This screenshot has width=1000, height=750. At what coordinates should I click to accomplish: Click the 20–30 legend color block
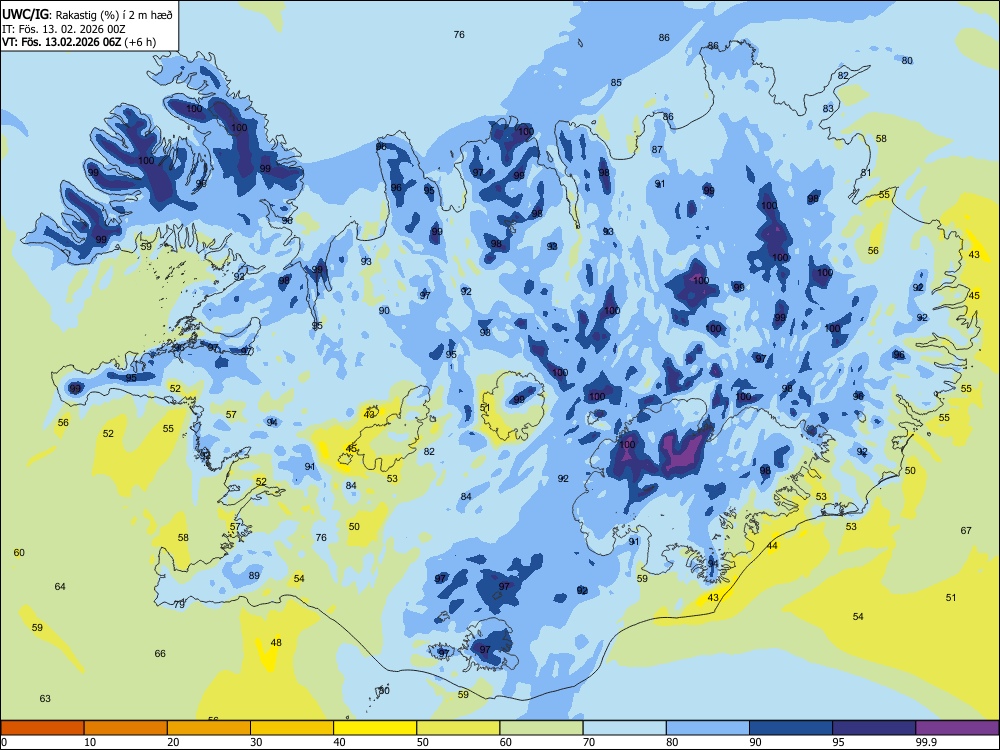tap(209, 728)
